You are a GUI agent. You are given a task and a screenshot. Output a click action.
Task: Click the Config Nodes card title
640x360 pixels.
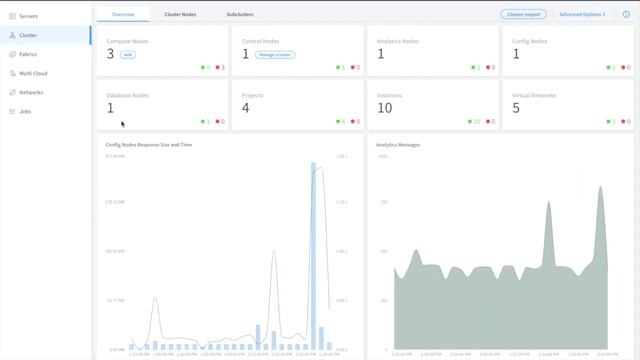coord(529,41)
